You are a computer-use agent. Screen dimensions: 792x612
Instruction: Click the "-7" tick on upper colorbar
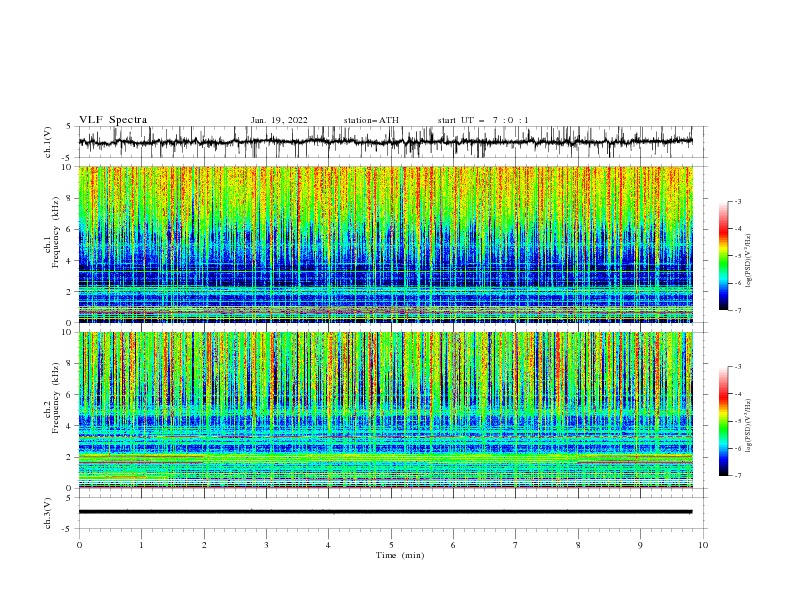(x=738, y=310)
